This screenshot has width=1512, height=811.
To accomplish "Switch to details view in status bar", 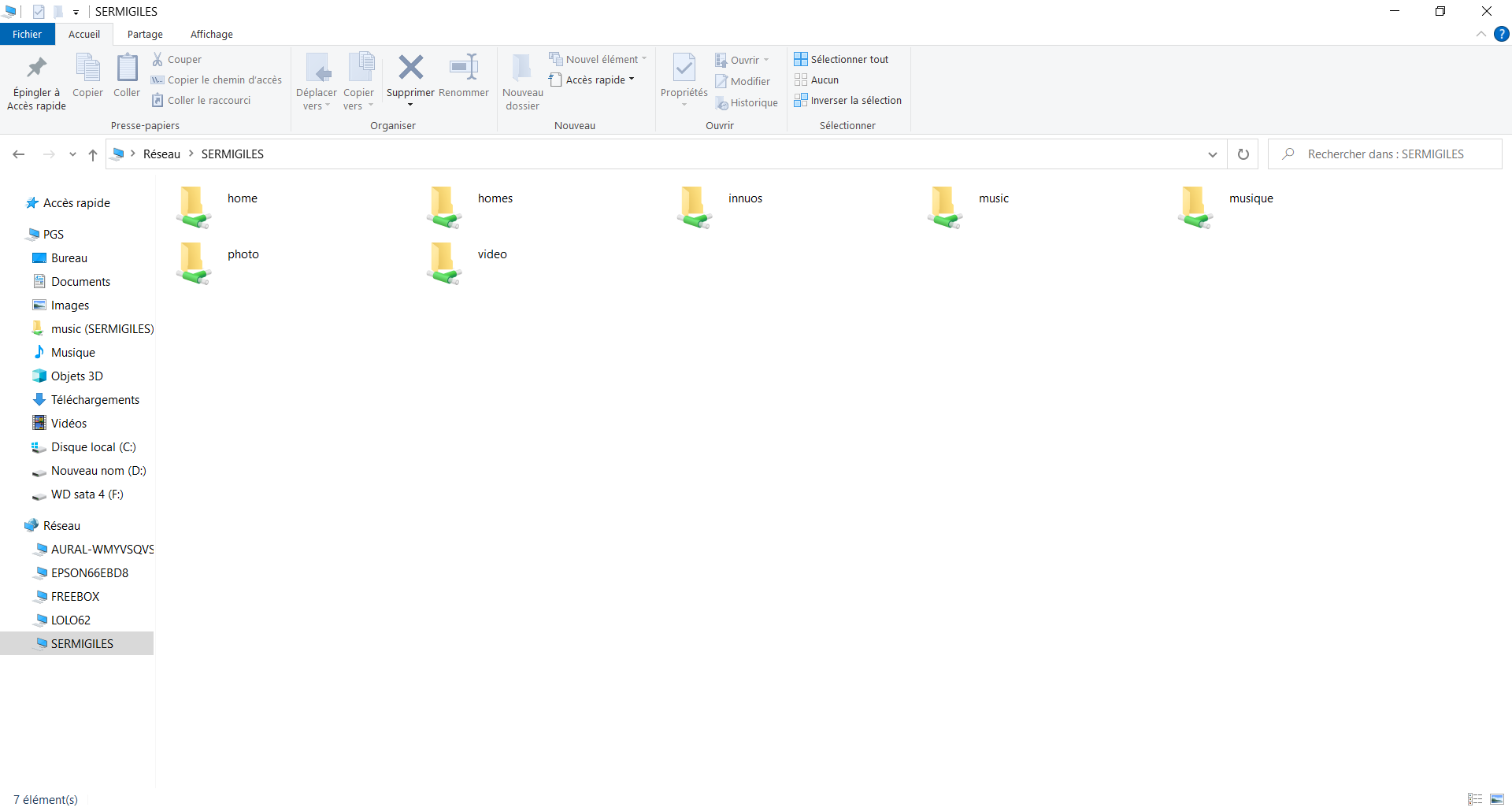I will [x=1475, y=799].
